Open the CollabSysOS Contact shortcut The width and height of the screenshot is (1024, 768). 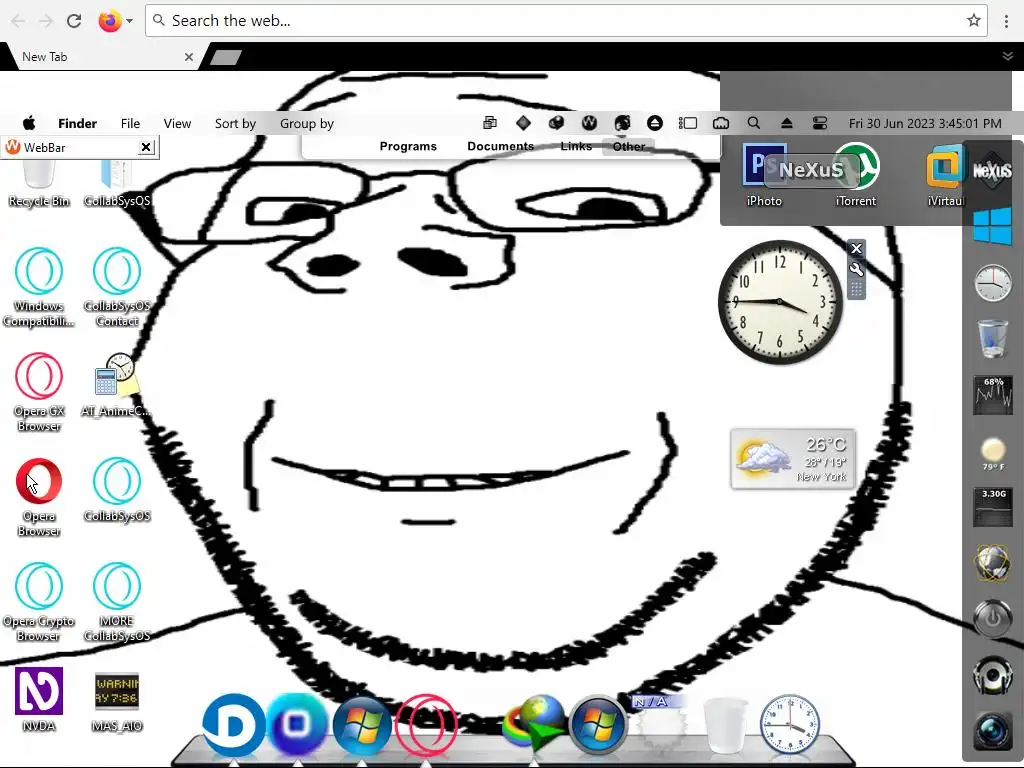coord(117,286)
